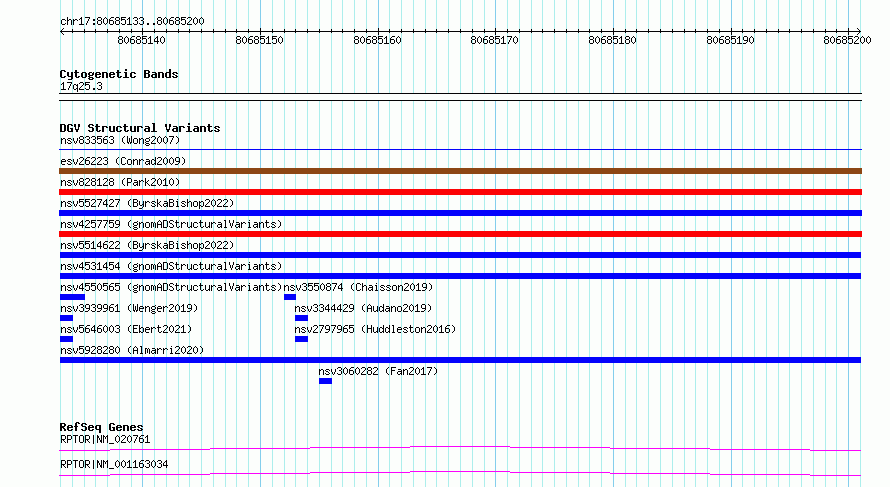Select the small blue bar under nsv3550874
This screenshot has width=890, height=487.
[289, 297]
